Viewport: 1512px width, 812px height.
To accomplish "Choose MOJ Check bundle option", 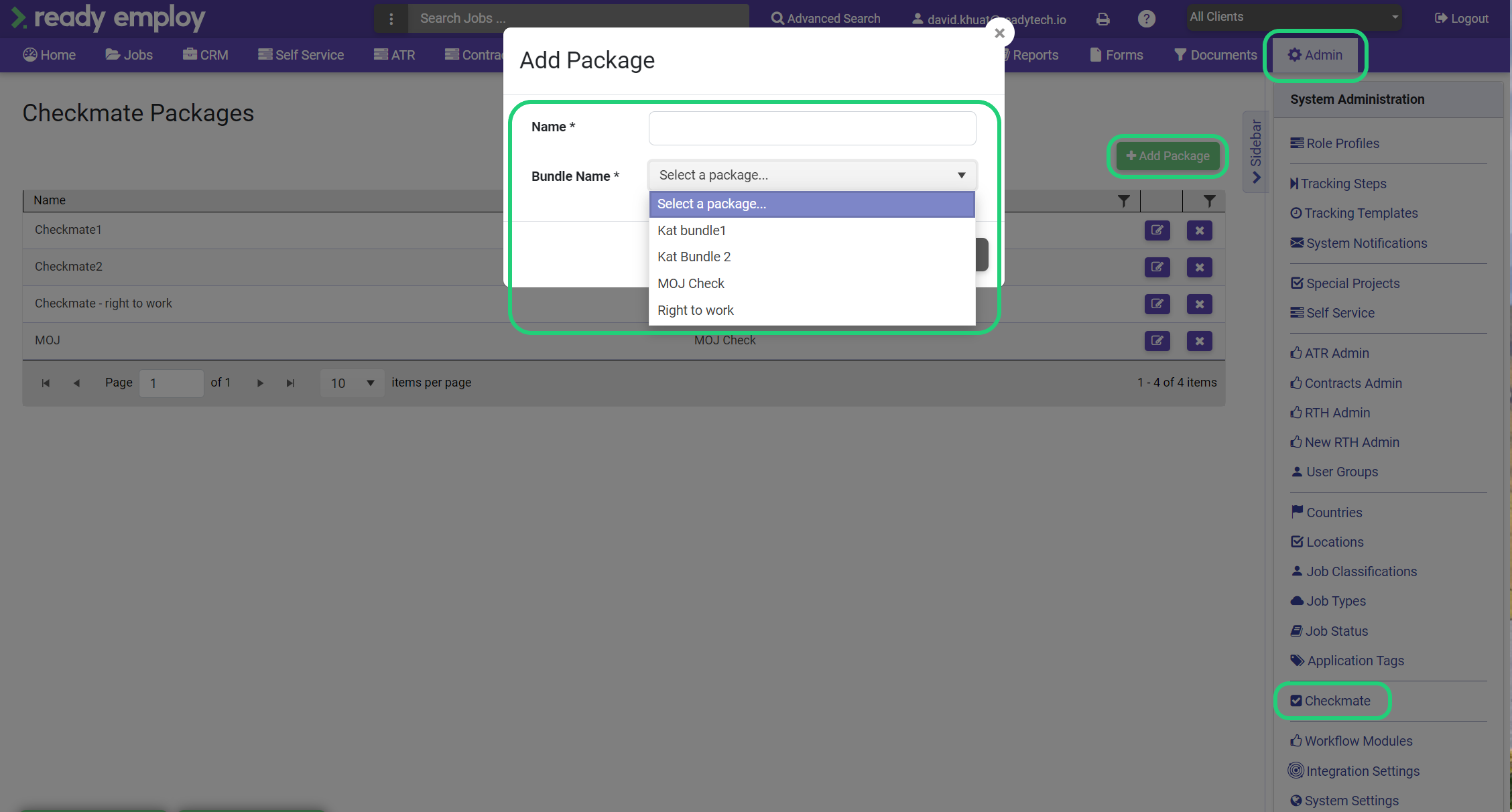I will pos(690,283).
